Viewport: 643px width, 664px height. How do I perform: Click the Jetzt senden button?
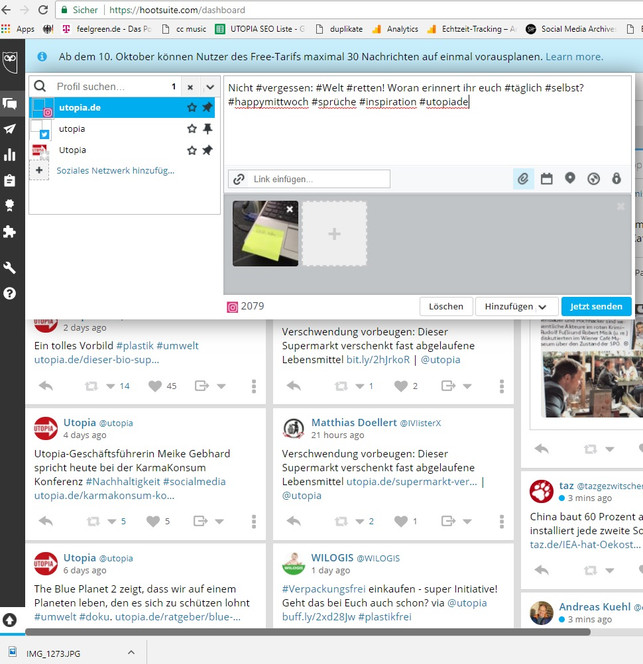pyautogui.click(x=596, y=307)
